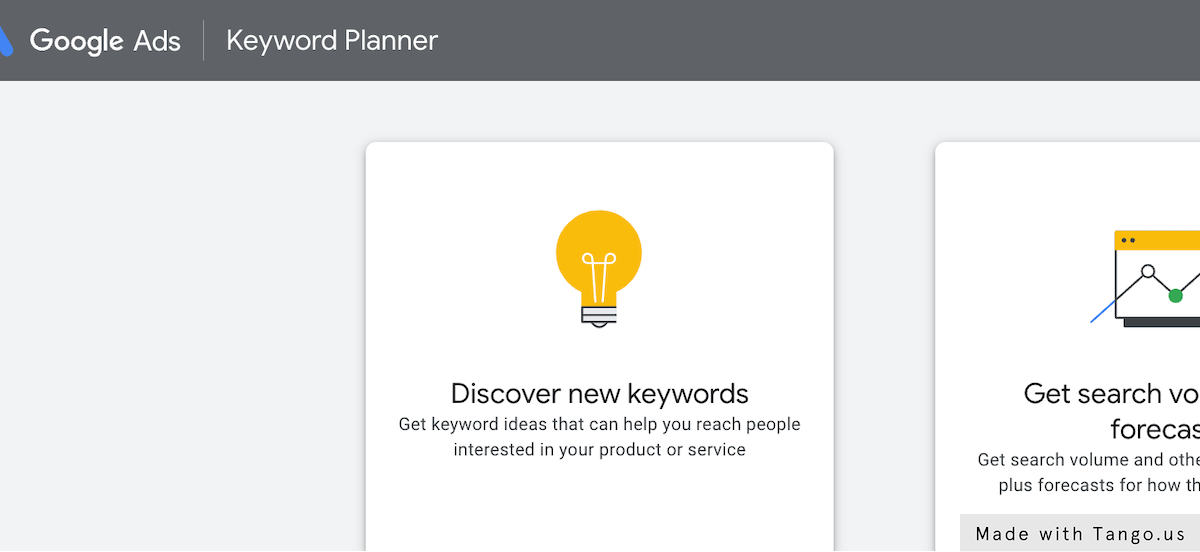Click 'Get keyword ideas that can help' description
1200x552 pixels.
600,437
